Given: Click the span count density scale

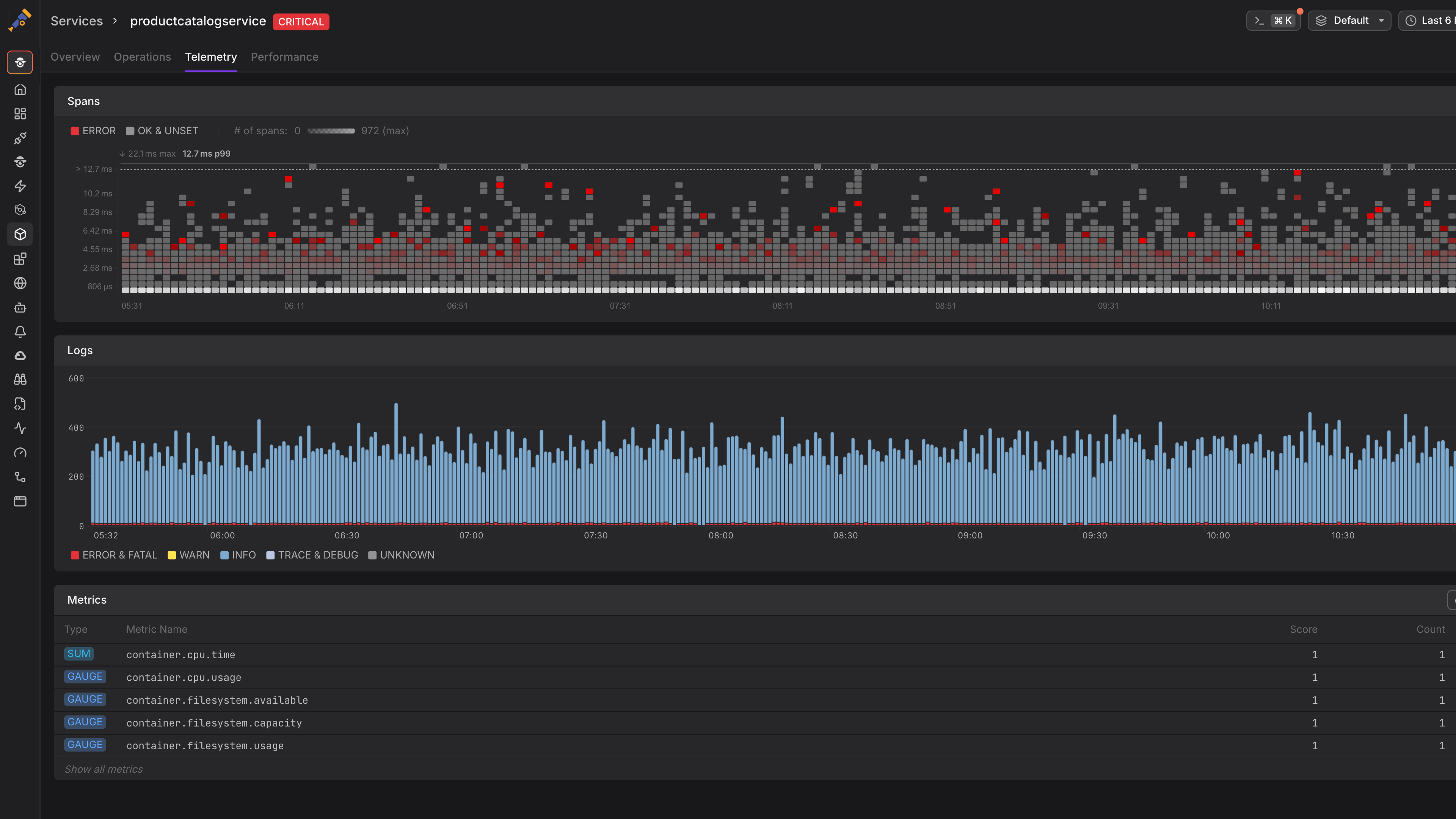Looking at the screenshot, I should 331,130.
